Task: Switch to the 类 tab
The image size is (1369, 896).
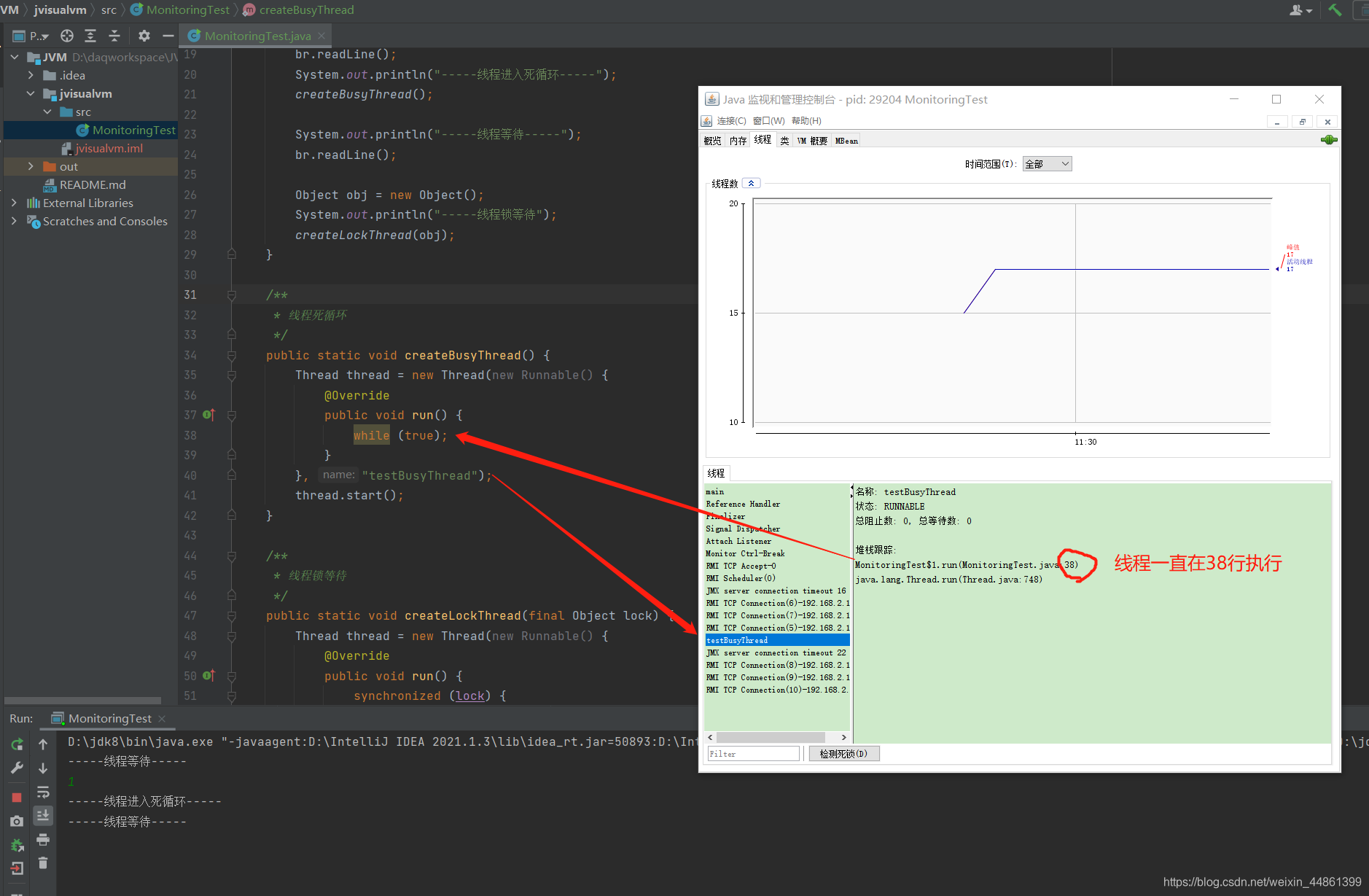Action: 784,141
